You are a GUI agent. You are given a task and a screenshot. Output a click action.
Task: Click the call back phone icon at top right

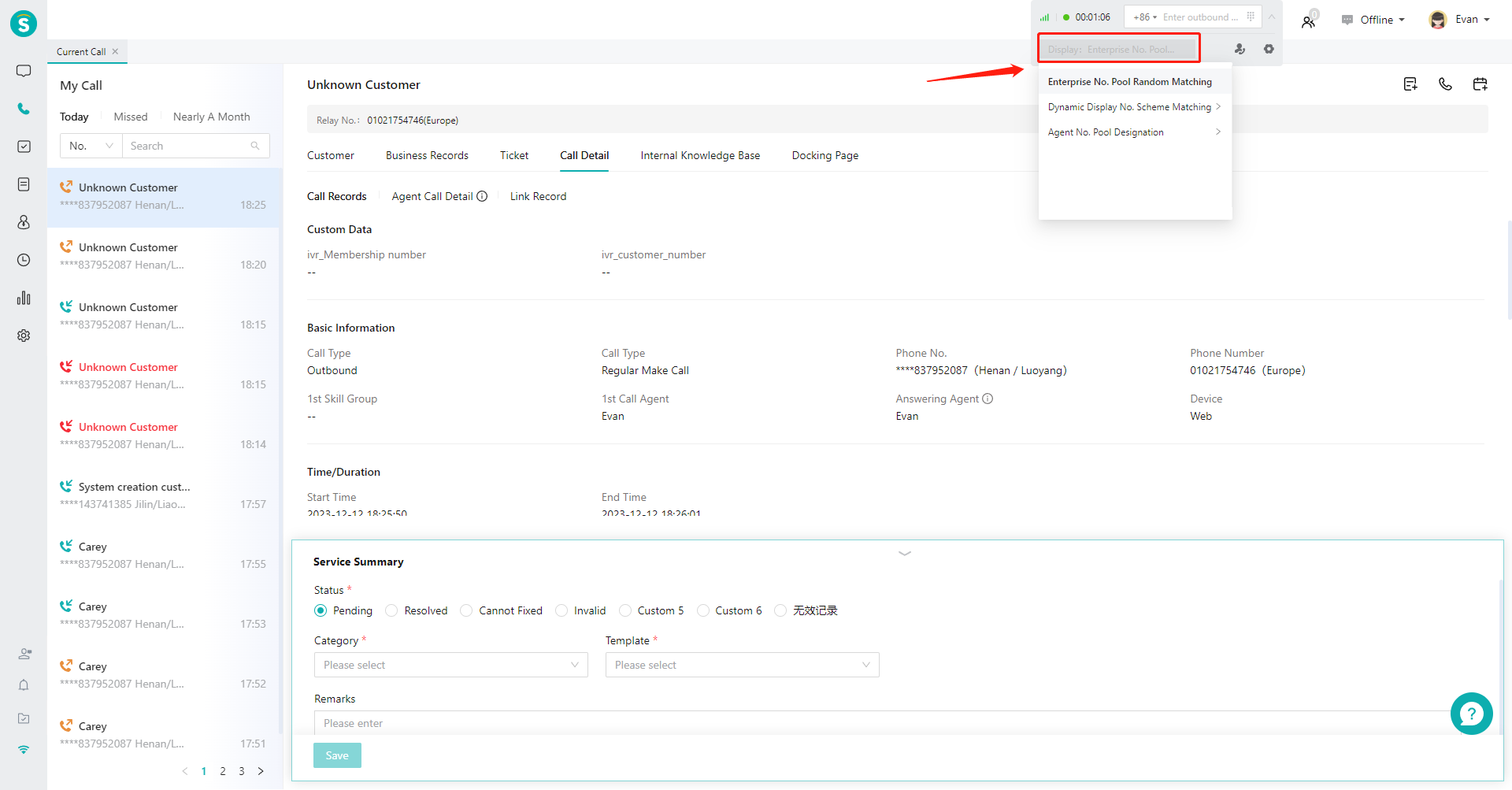pos(1445,84)
